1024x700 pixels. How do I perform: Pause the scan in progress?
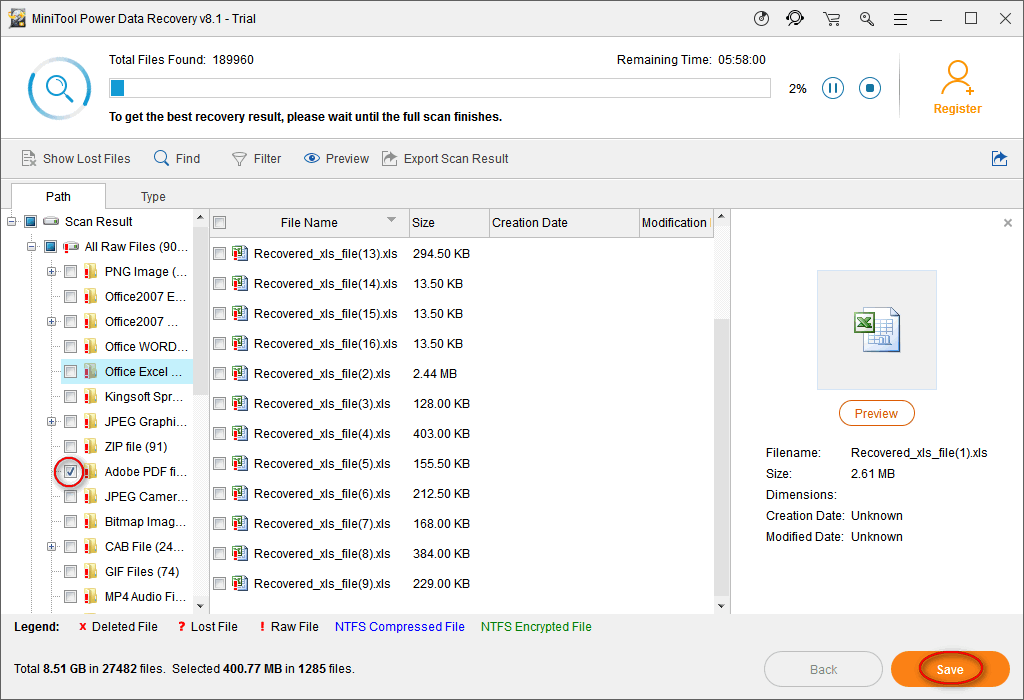coord(832,88)
